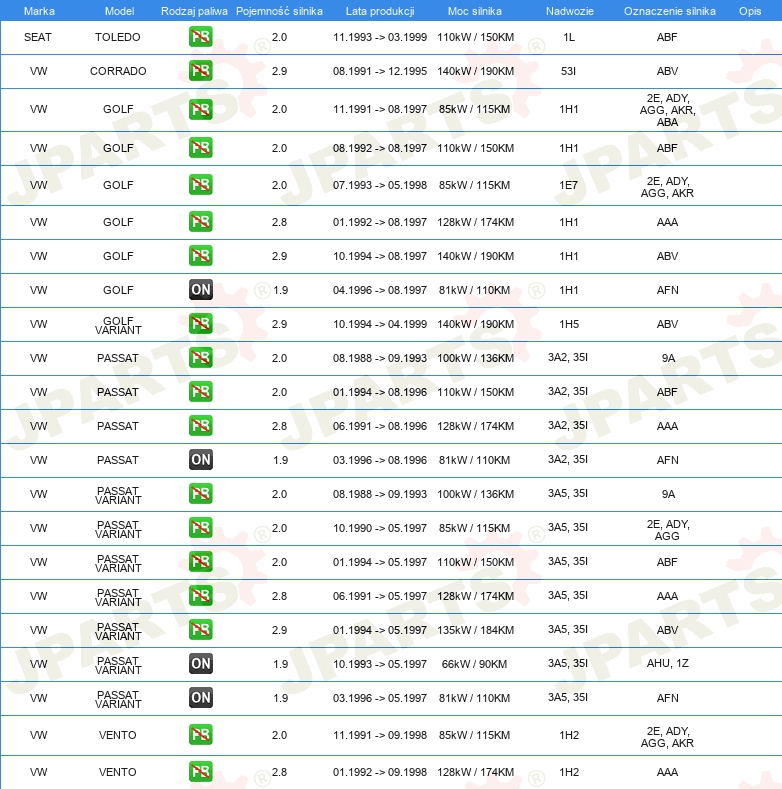Select production dates 11.1991 -> 09.1998
The width and height of the screenshot is (782, 789).
[380, 735]
